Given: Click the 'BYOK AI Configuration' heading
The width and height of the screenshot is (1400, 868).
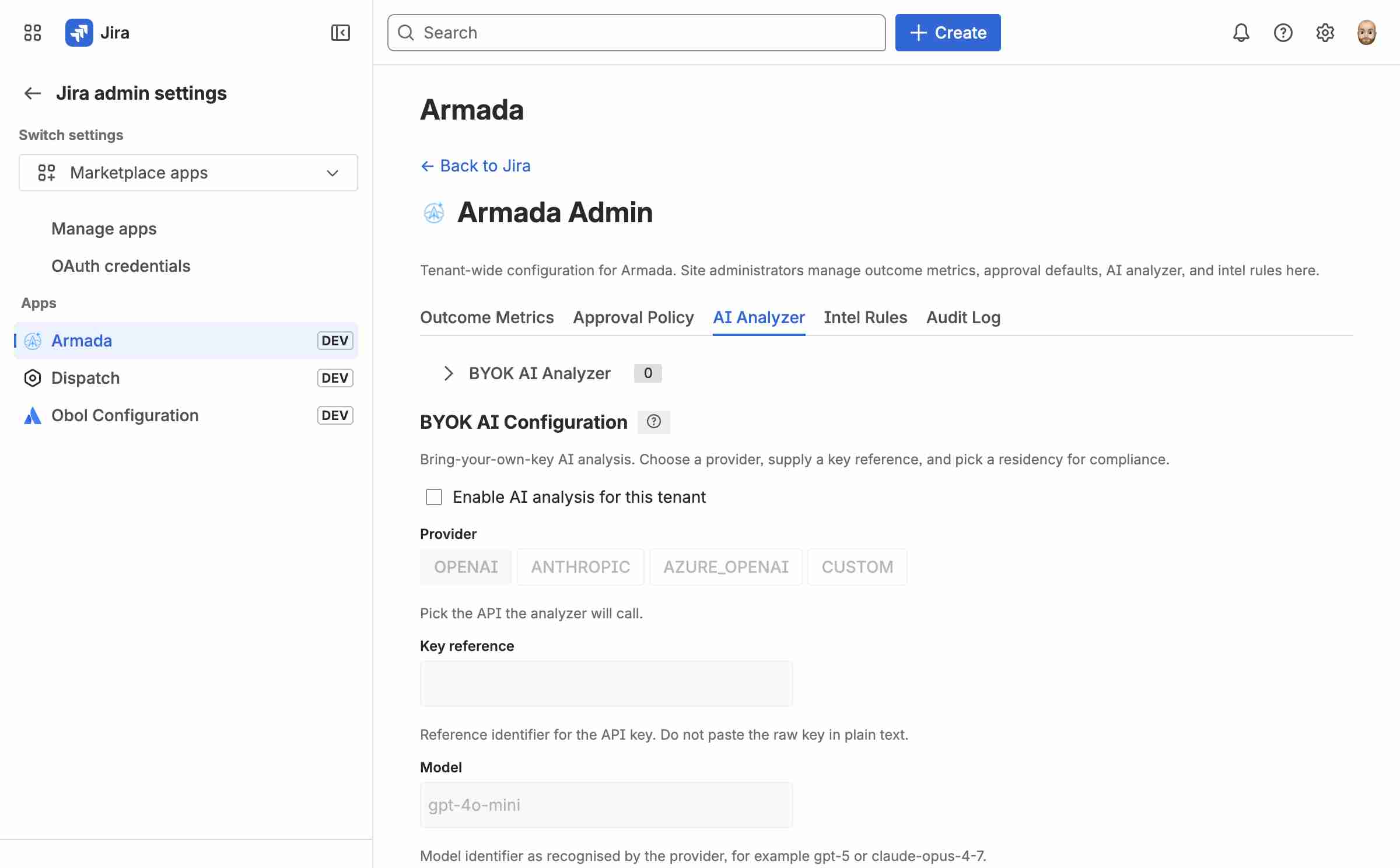Looking at the screenshot, I should (x=524, y=422).
